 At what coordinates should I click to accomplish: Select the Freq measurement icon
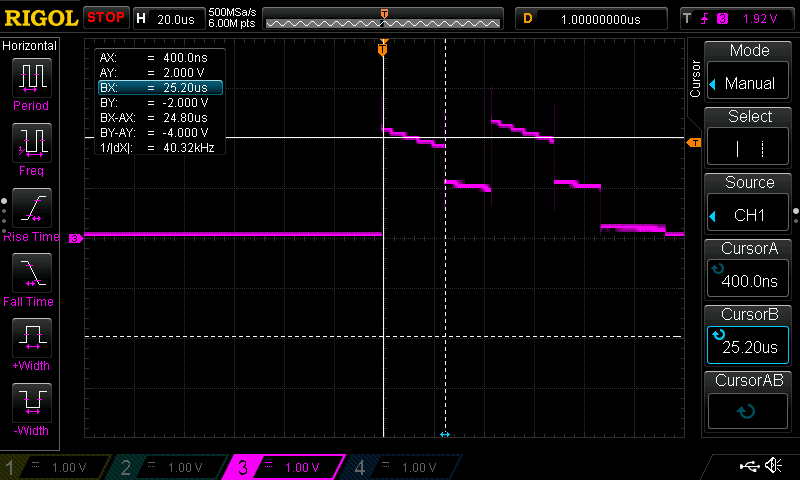pyautogui.click(x=32, y=142)
